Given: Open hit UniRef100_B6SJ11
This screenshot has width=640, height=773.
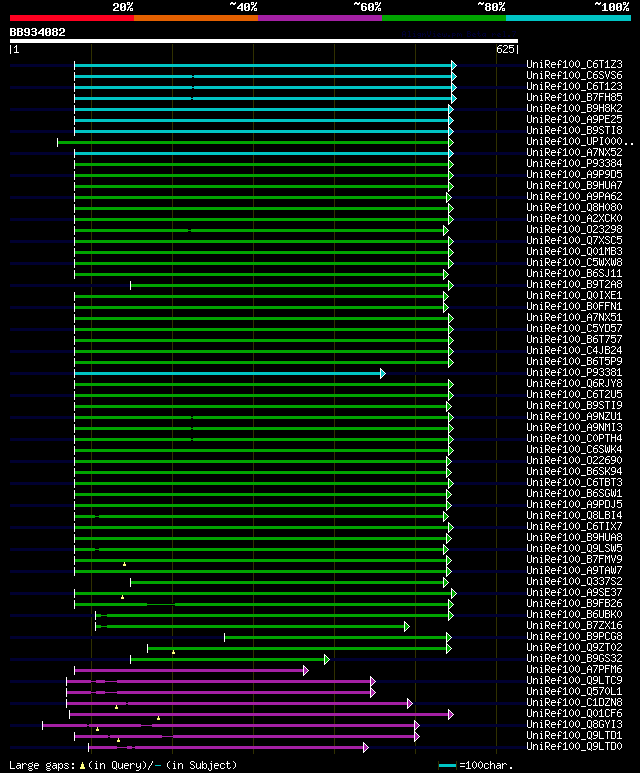Looking at the screenshot, I should click(574, 274).
